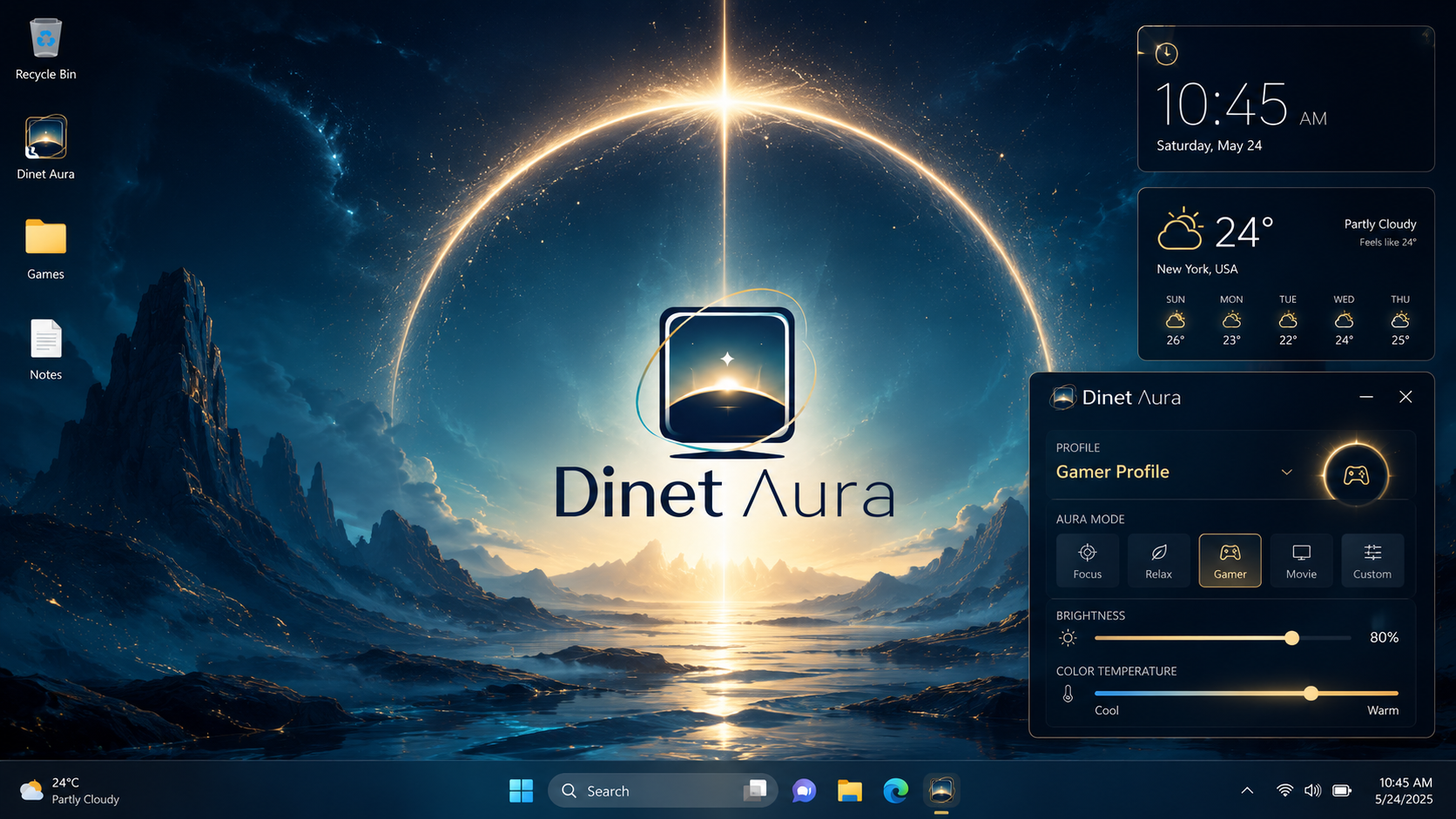Open File Explorer from taskbar
Image resolution: width=1456 pixels, height=819 pixels.
click(849, 791)
